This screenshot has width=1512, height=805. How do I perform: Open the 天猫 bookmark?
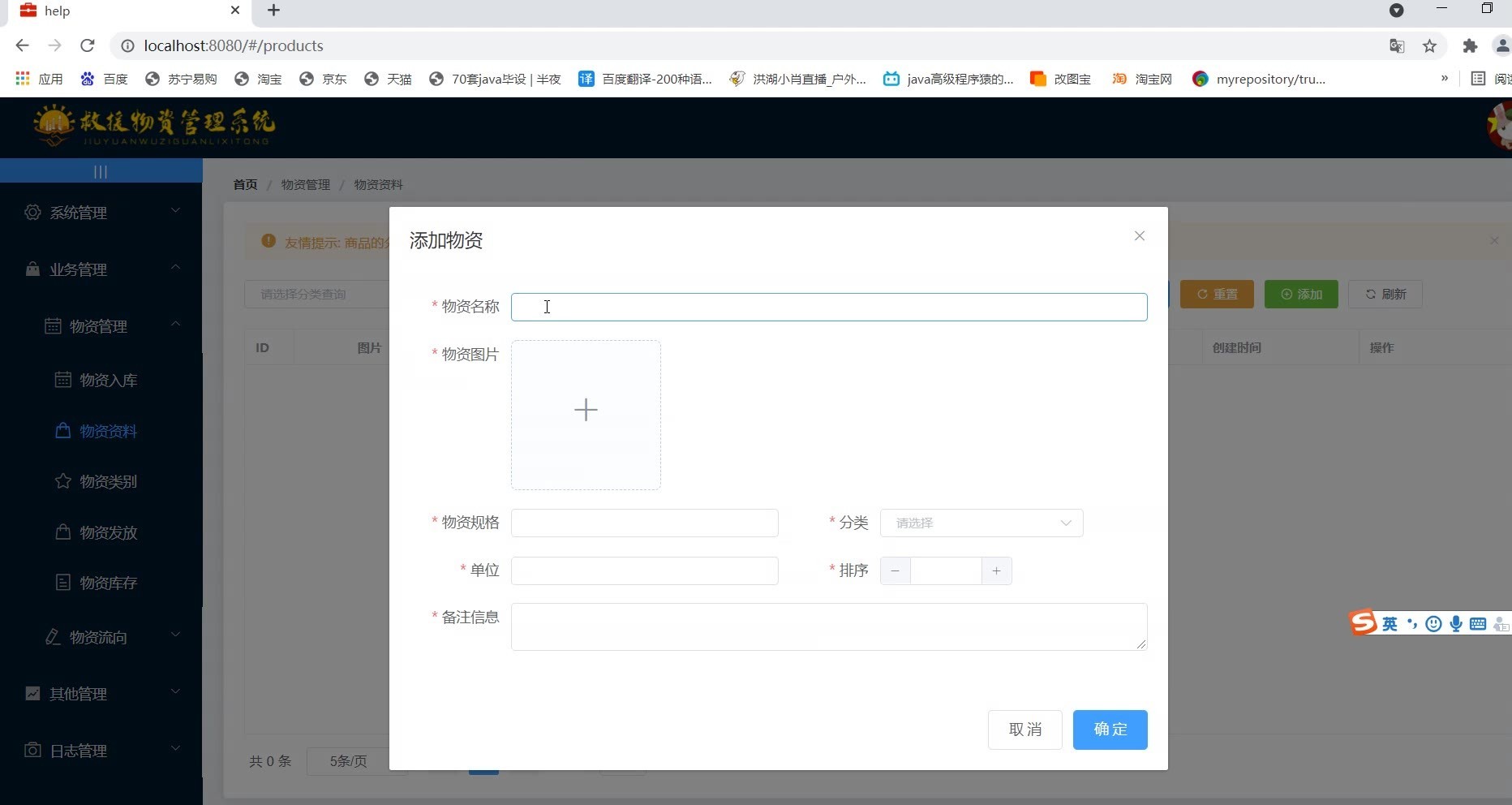pos(388,79)
